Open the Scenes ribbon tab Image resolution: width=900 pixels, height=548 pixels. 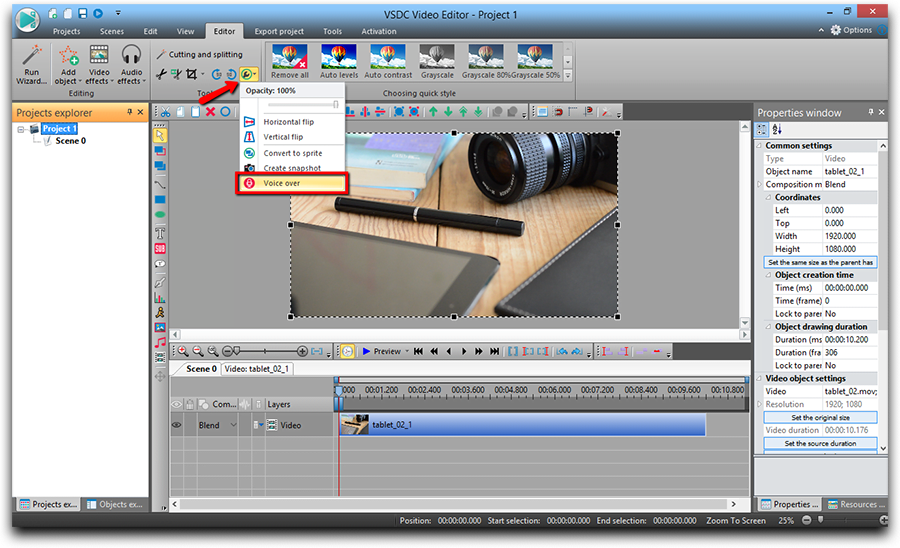click(x=111, y=31)
